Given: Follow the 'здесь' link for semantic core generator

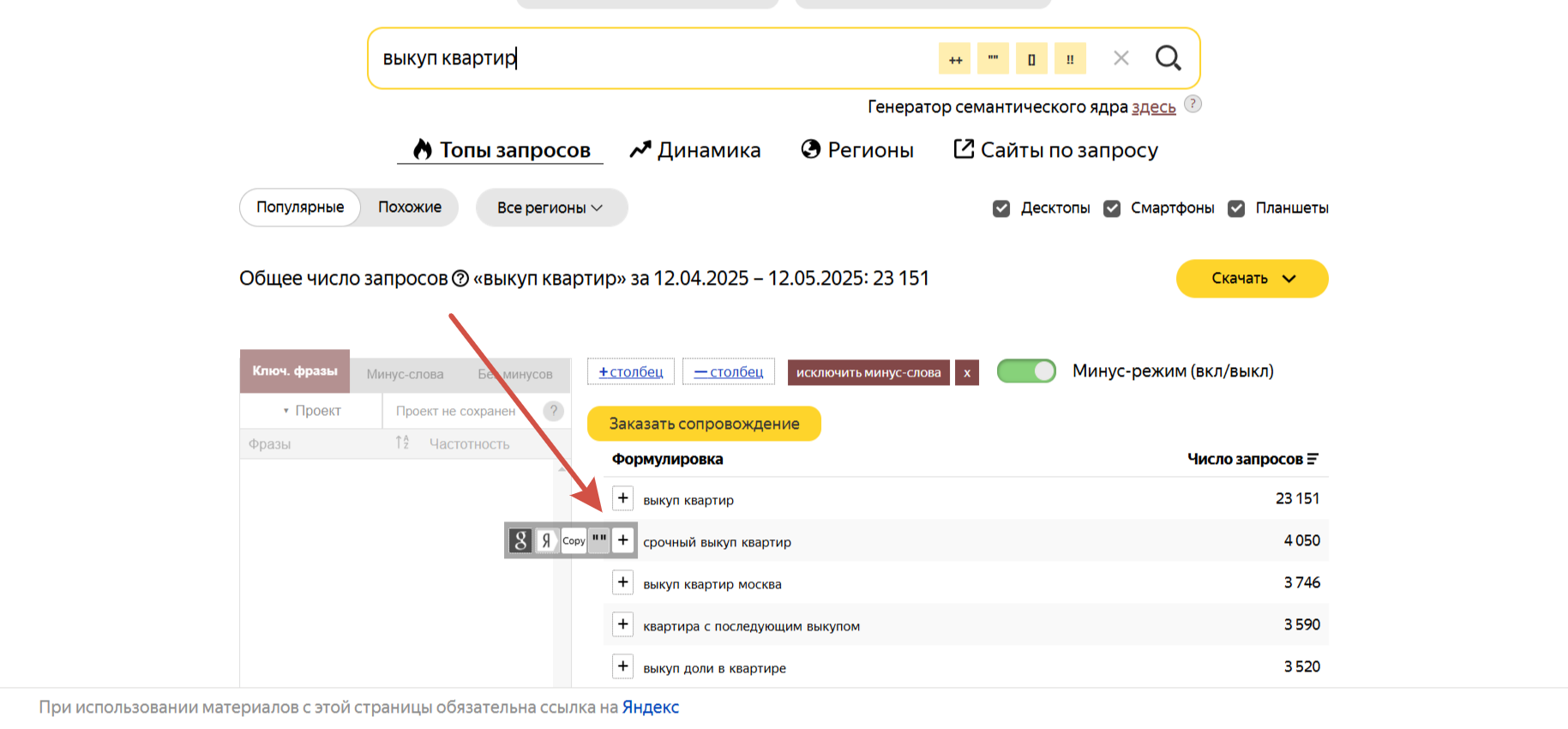Looking at the screenshot, I should [x=1154, y=107].
